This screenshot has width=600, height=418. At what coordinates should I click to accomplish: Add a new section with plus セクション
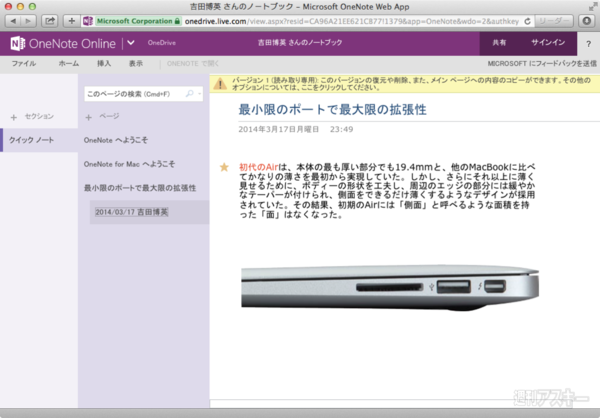point(32,117)
